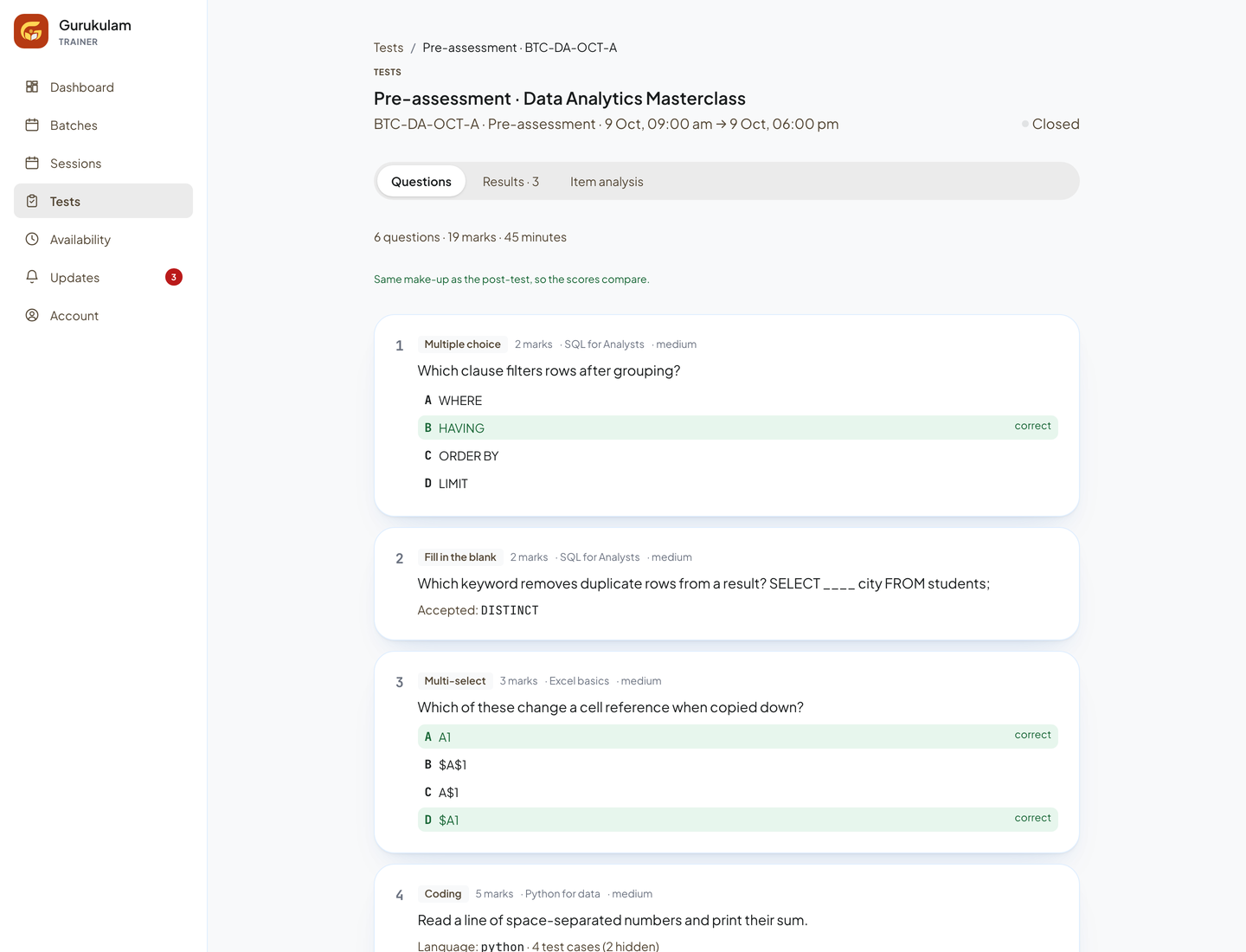Image resolution: width=1246 pixels, height=952 pixels.
Task: Click the Multiple choice tag
Action: coord(463,344)
